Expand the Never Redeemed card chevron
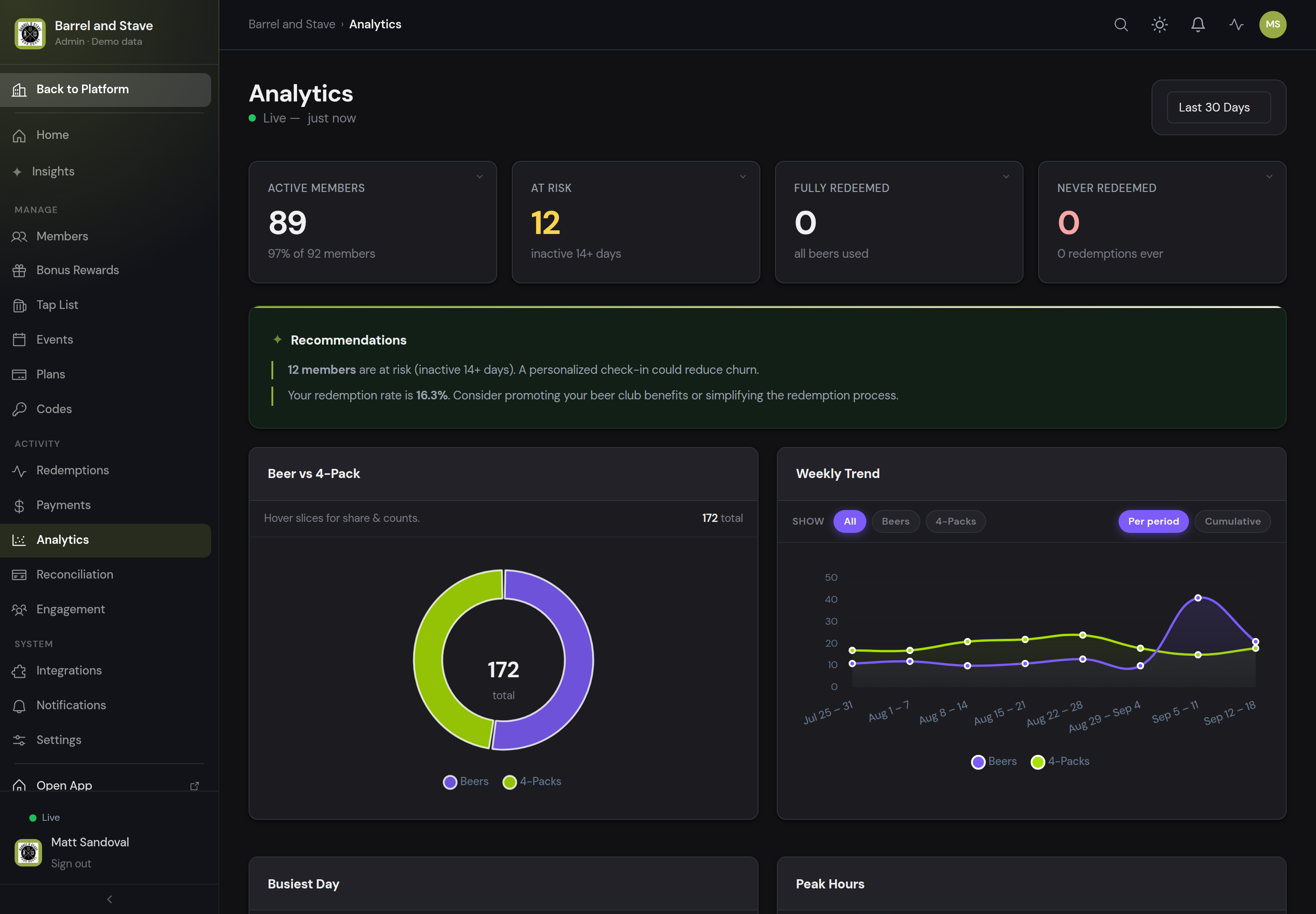This screenshot has width=1316, height=914. (1269, 176)
